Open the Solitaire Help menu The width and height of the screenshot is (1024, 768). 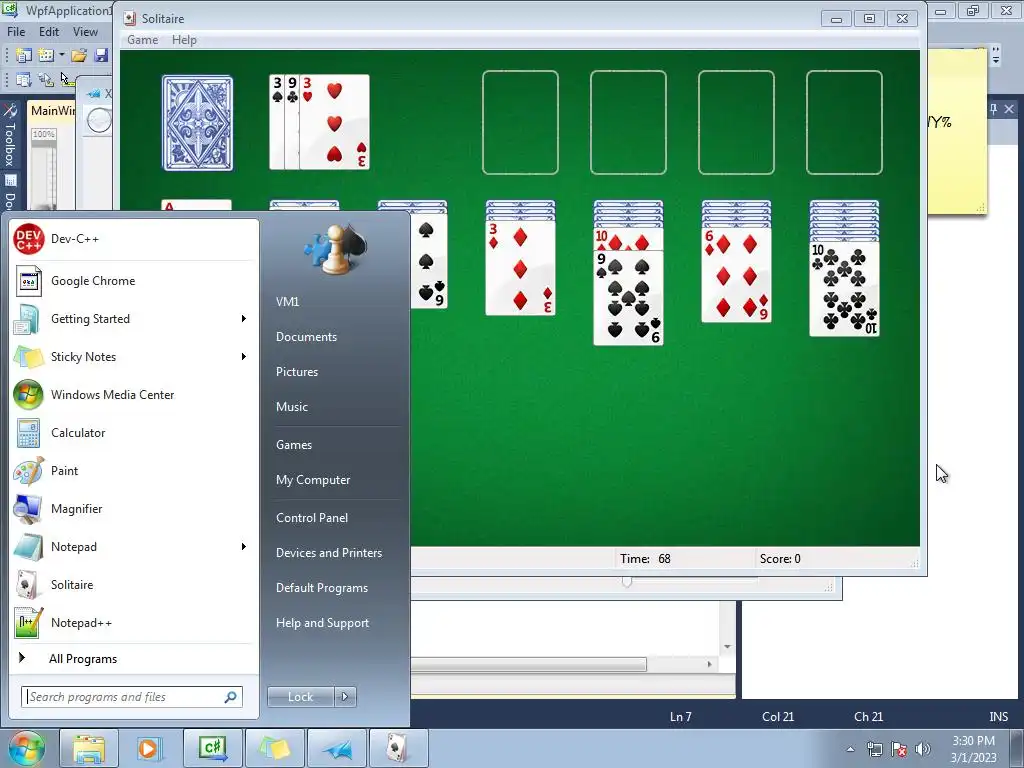pos(184,40)
